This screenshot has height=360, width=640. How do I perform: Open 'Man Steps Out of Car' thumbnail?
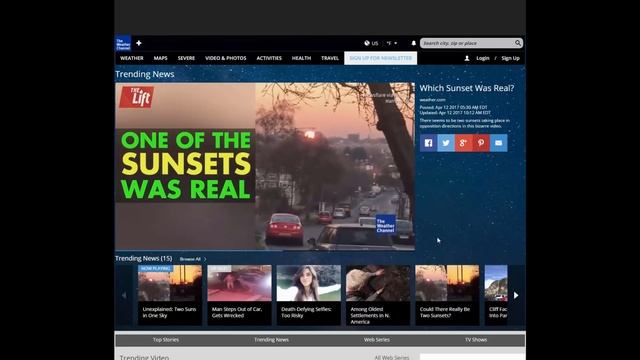239,295
